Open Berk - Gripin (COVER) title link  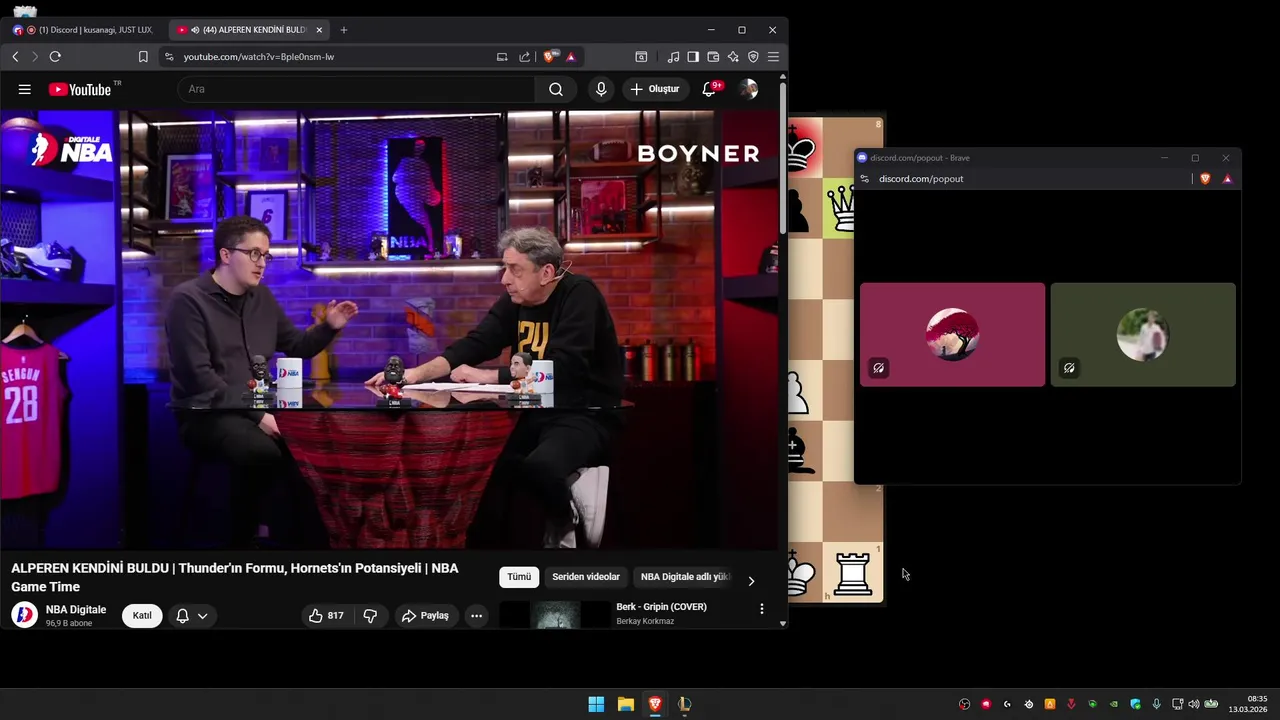[x=661, y=607]
